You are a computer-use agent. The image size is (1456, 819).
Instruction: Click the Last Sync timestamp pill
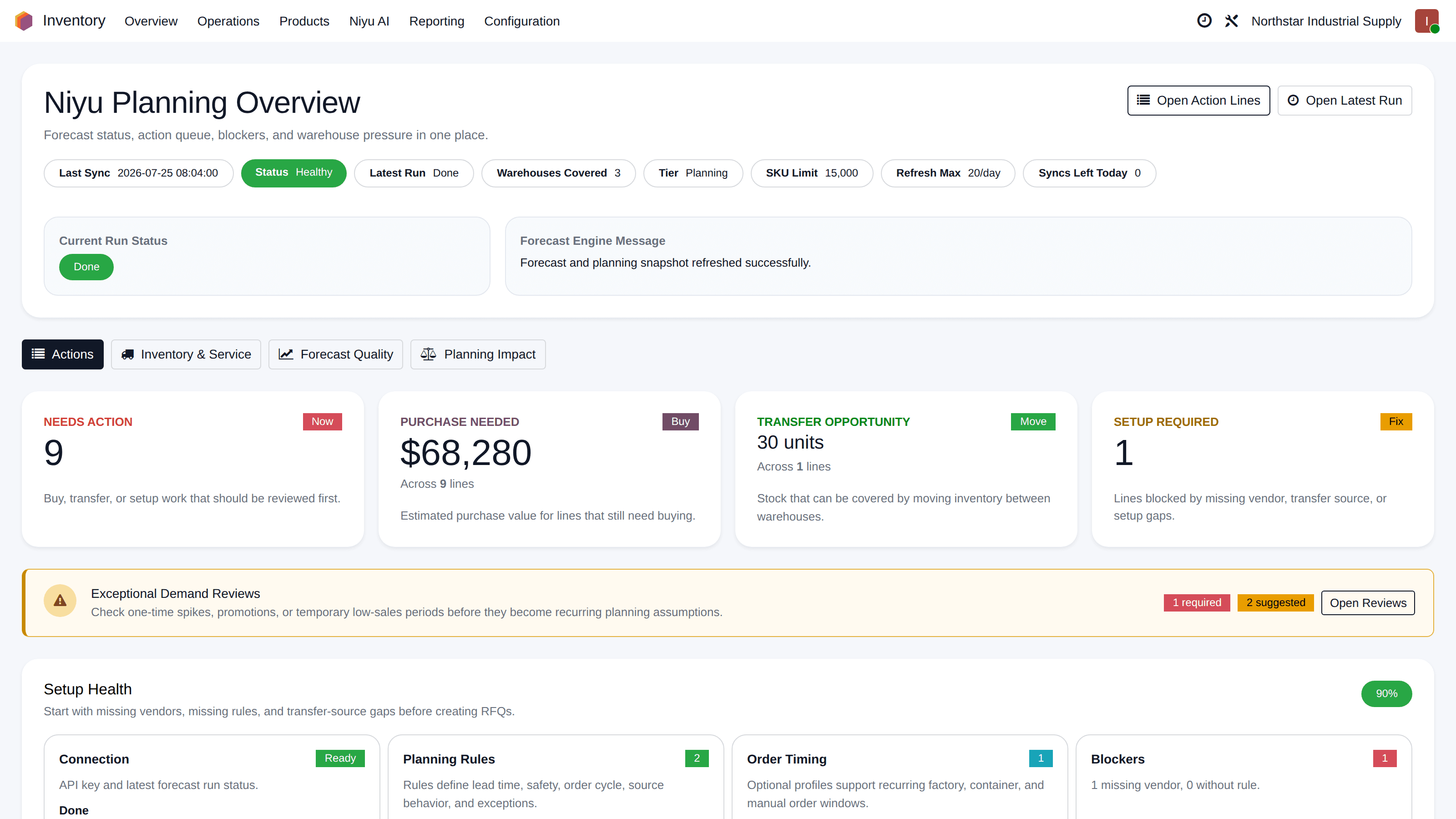click(x=138, y=173)
